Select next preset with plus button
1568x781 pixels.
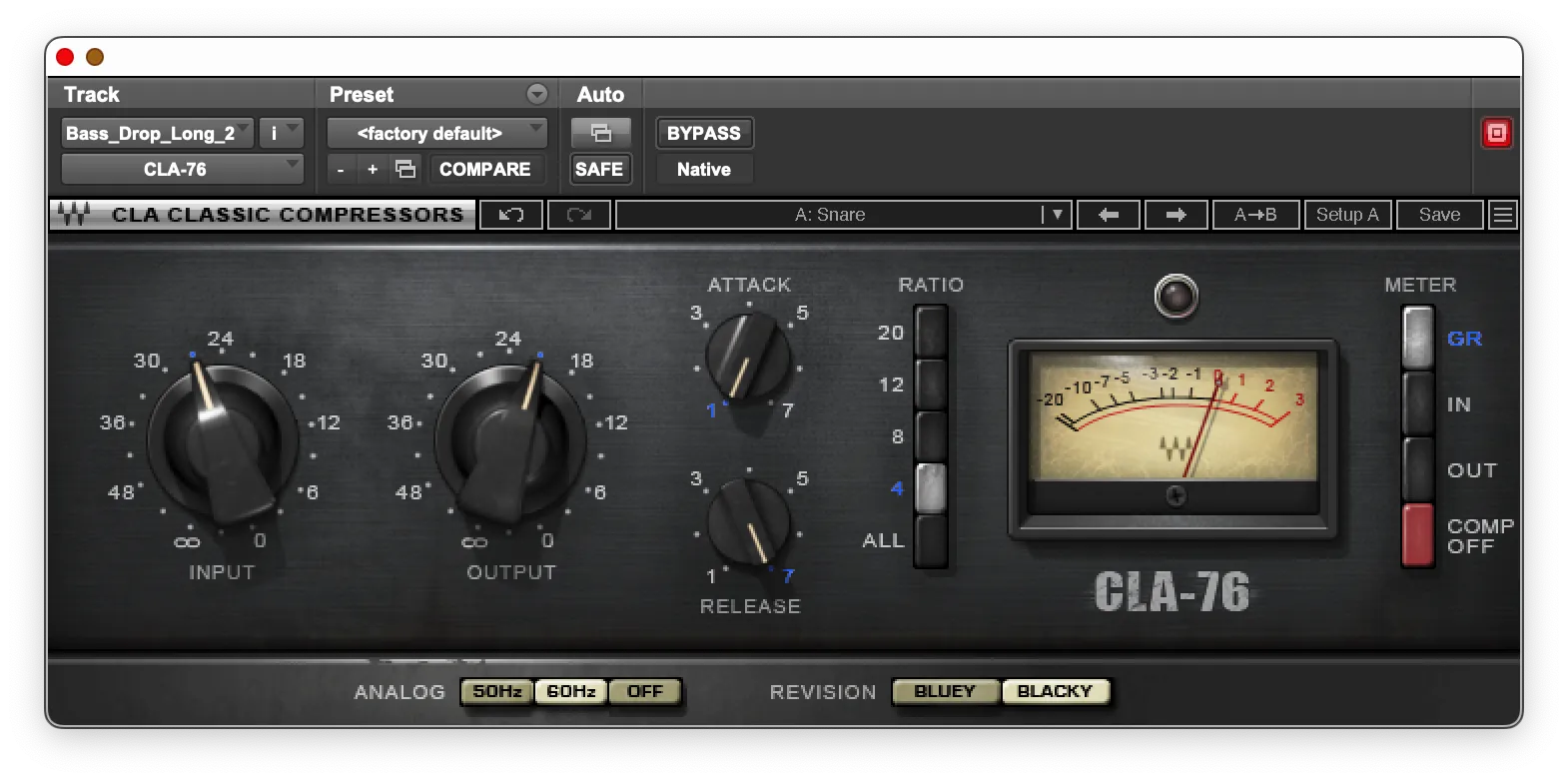[x=373, y=170]
